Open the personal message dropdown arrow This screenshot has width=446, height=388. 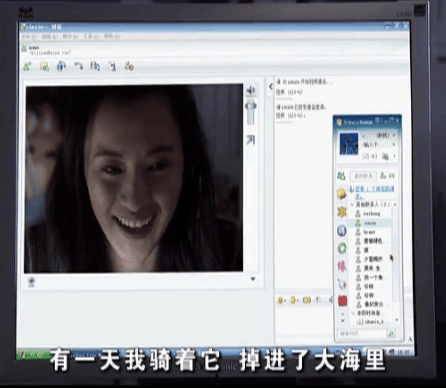pyautogui.click(x=394, y=145)
